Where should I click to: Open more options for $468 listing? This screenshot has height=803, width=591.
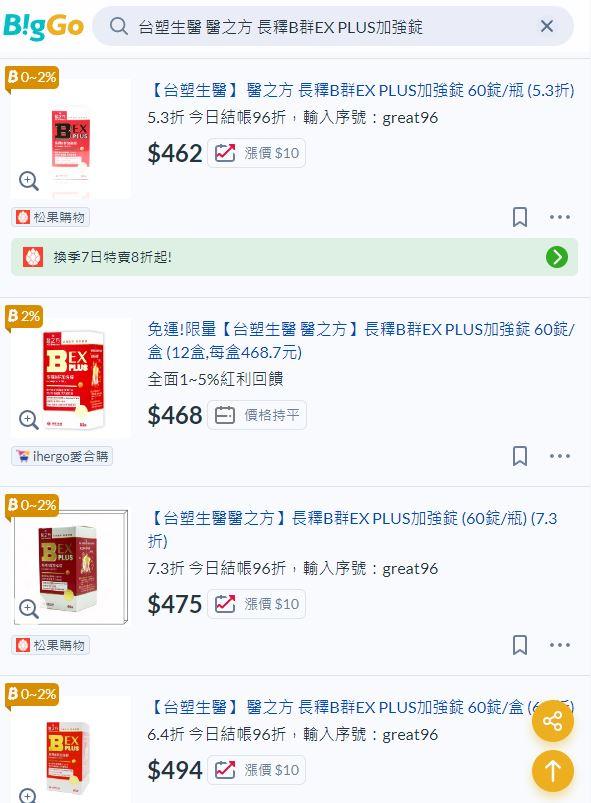(x=560, y=456)
